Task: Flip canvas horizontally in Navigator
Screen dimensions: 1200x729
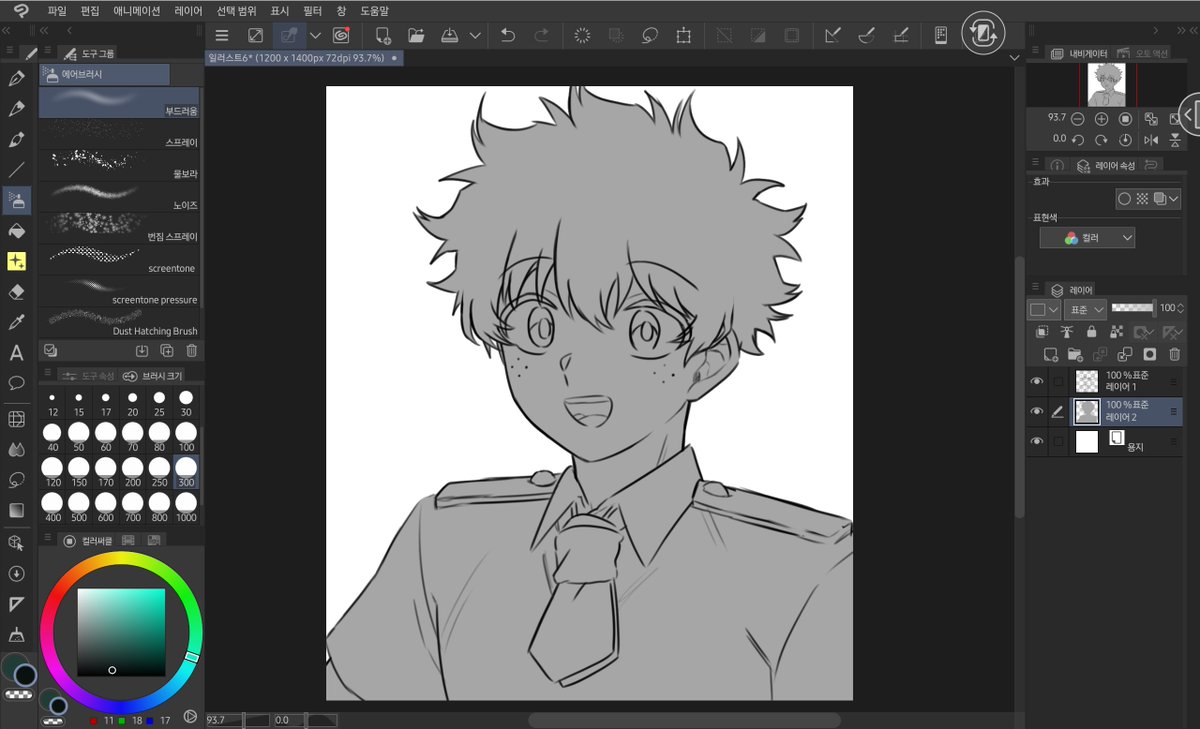Action: click(1150, 139)
